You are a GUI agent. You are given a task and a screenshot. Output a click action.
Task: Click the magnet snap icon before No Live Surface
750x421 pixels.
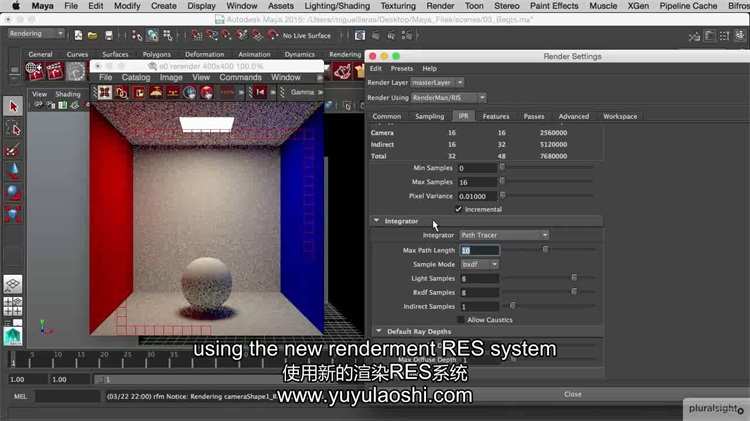(x=273, y=35)
